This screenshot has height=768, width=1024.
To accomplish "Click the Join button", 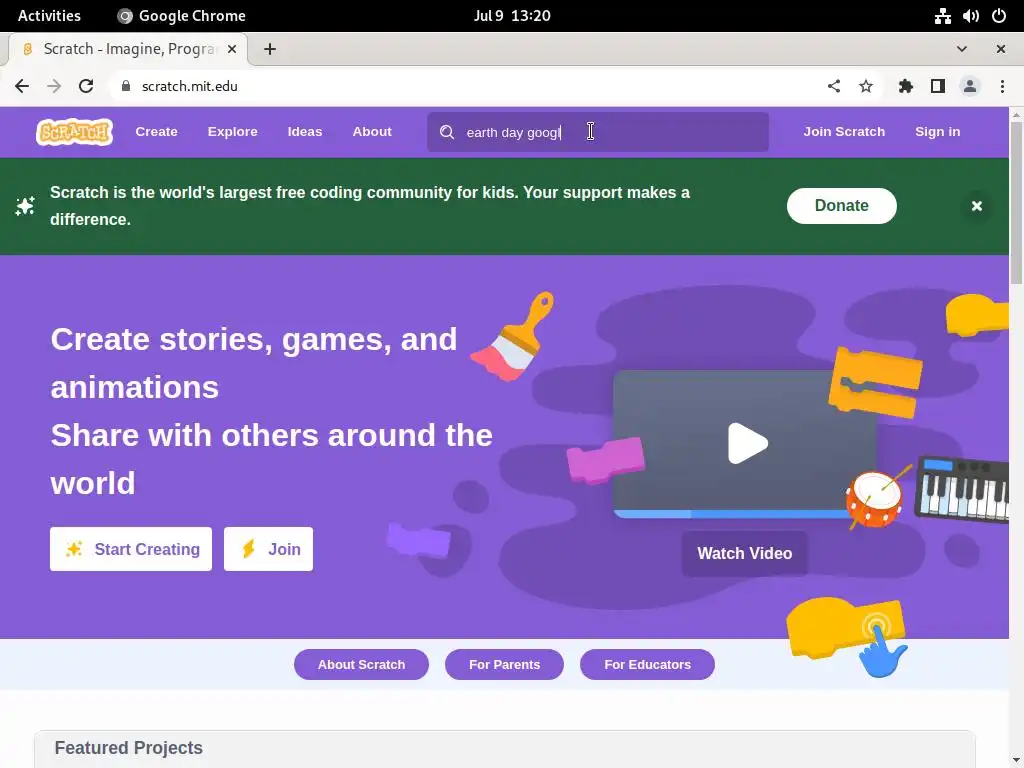I will click(268, 549).
